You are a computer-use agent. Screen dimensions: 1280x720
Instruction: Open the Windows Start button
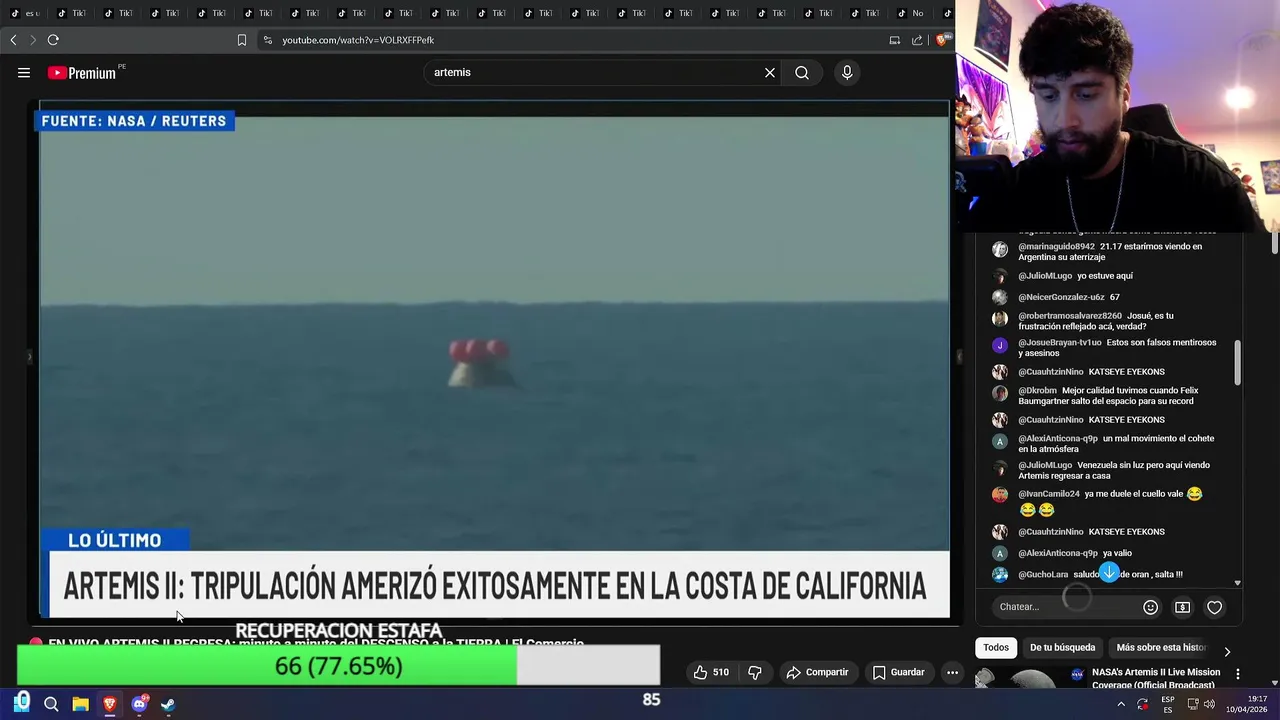click(22, 703)
